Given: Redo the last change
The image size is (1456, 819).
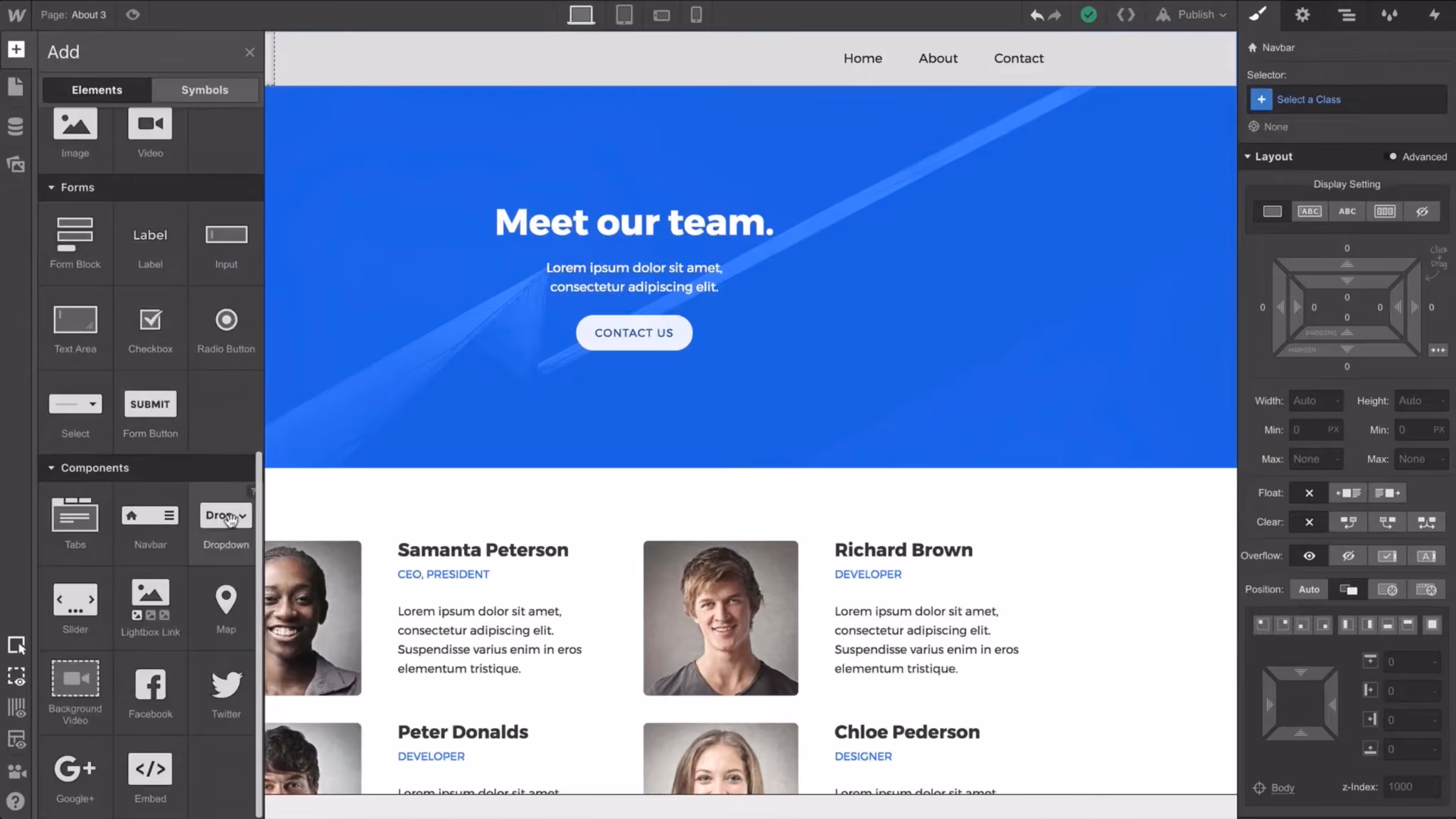Looking at the screenshot, I should coord(1055,15).
